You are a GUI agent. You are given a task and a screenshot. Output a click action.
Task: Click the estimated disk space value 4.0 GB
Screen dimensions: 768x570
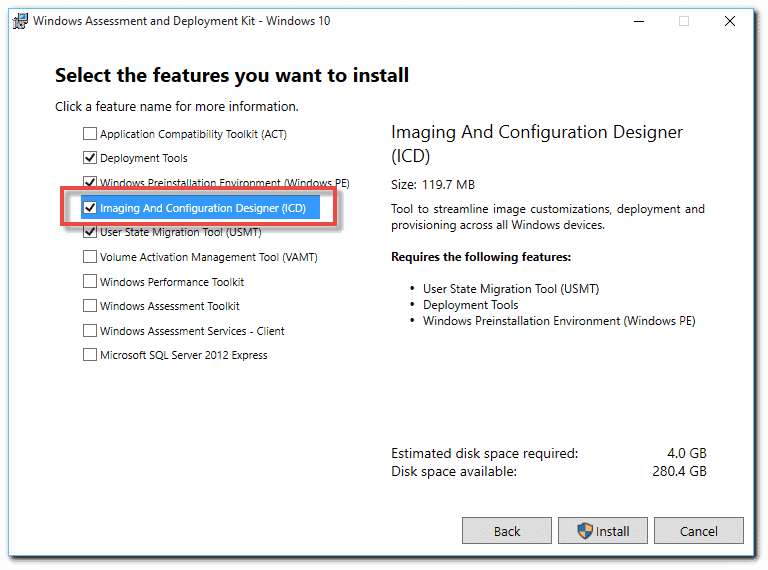[x=687, y=453]
